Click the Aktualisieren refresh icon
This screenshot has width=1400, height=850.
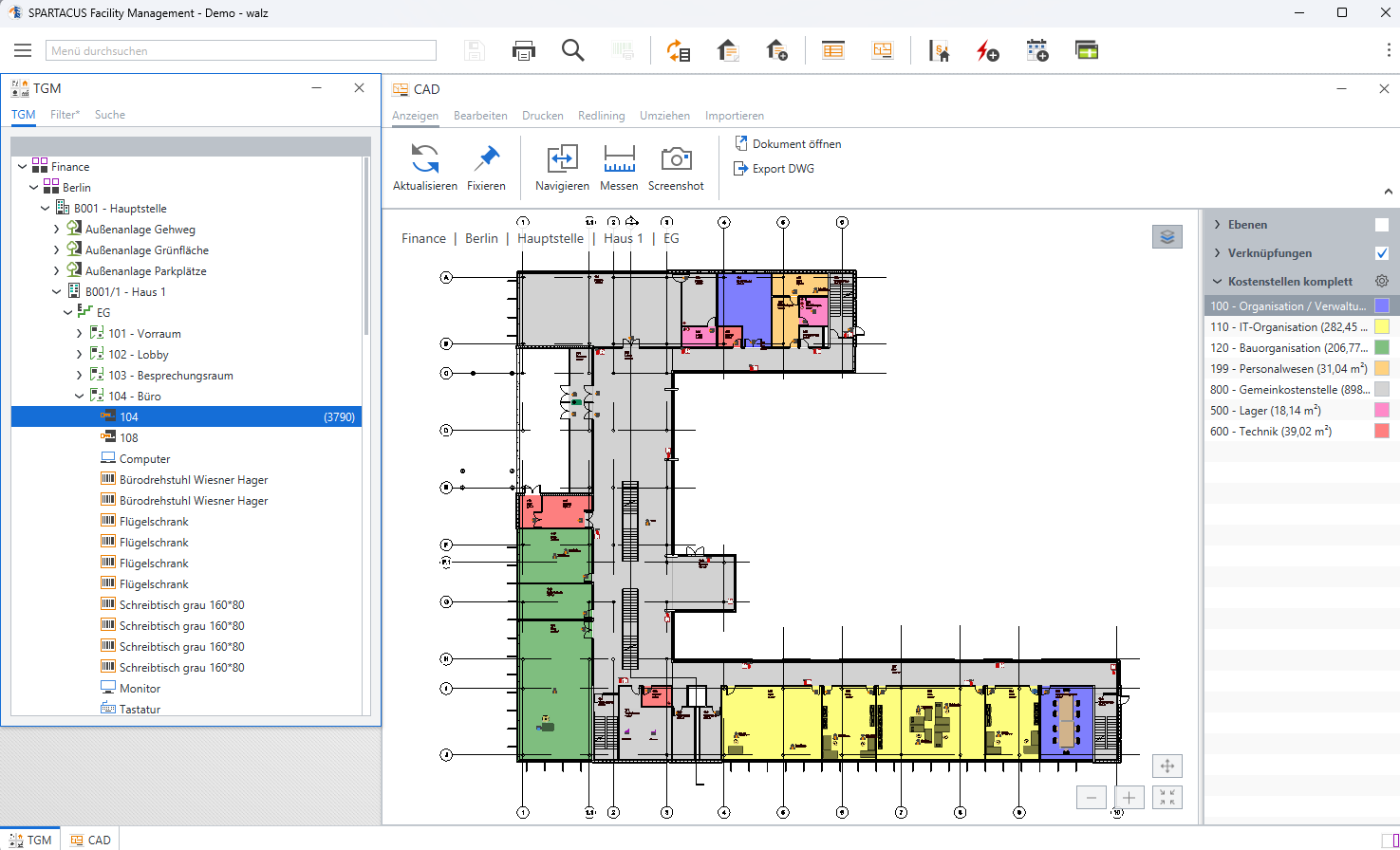point(424,159)
